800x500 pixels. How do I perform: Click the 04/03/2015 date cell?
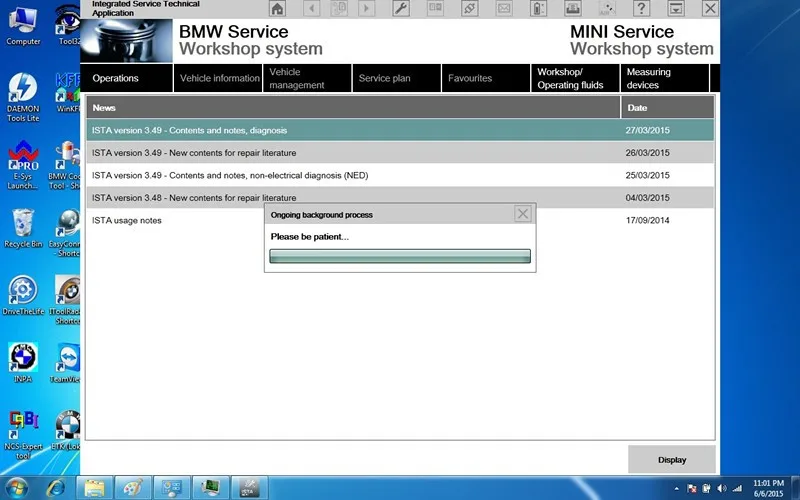point(647,197)
